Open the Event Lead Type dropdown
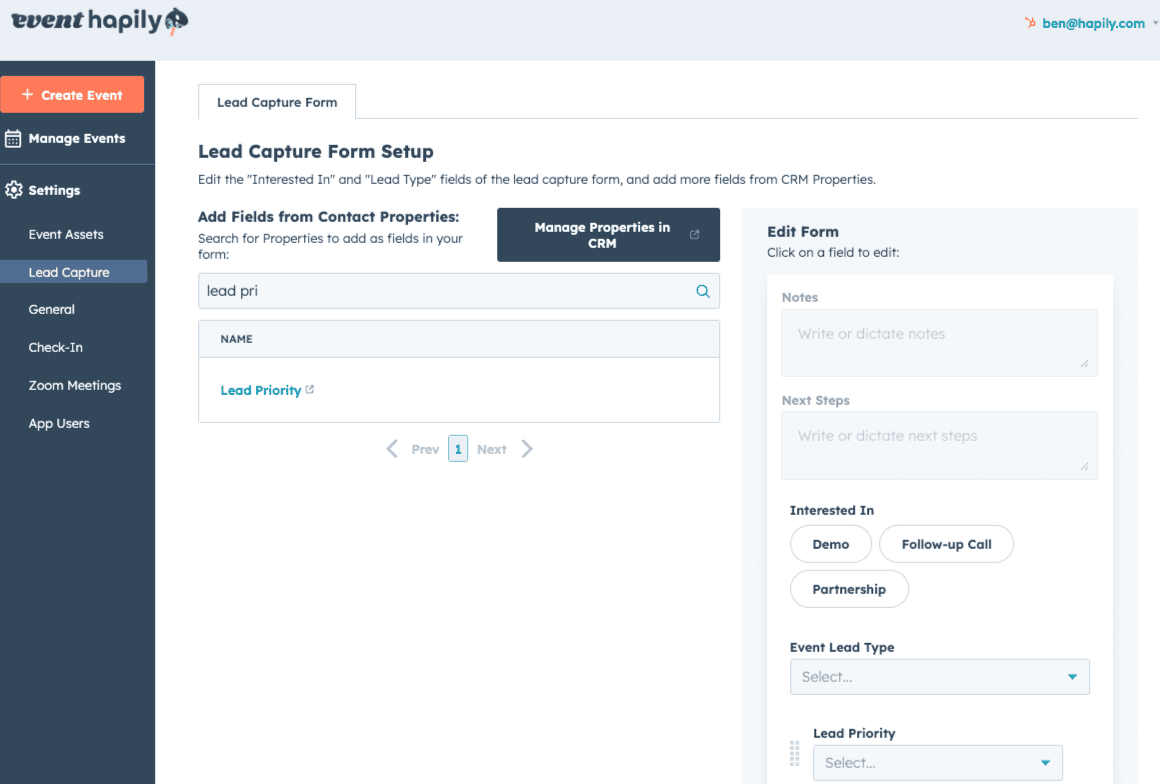The image size is (1160, 784). click(x=939, y=677)
